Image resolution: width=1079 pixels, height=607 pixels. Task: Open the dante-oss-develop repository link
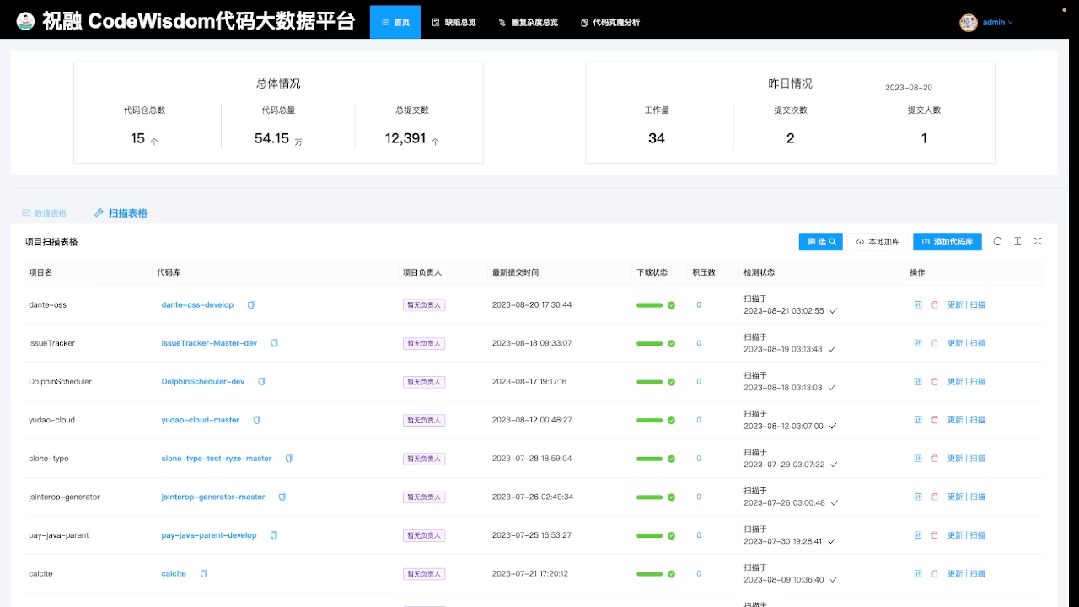click(197, 305)
